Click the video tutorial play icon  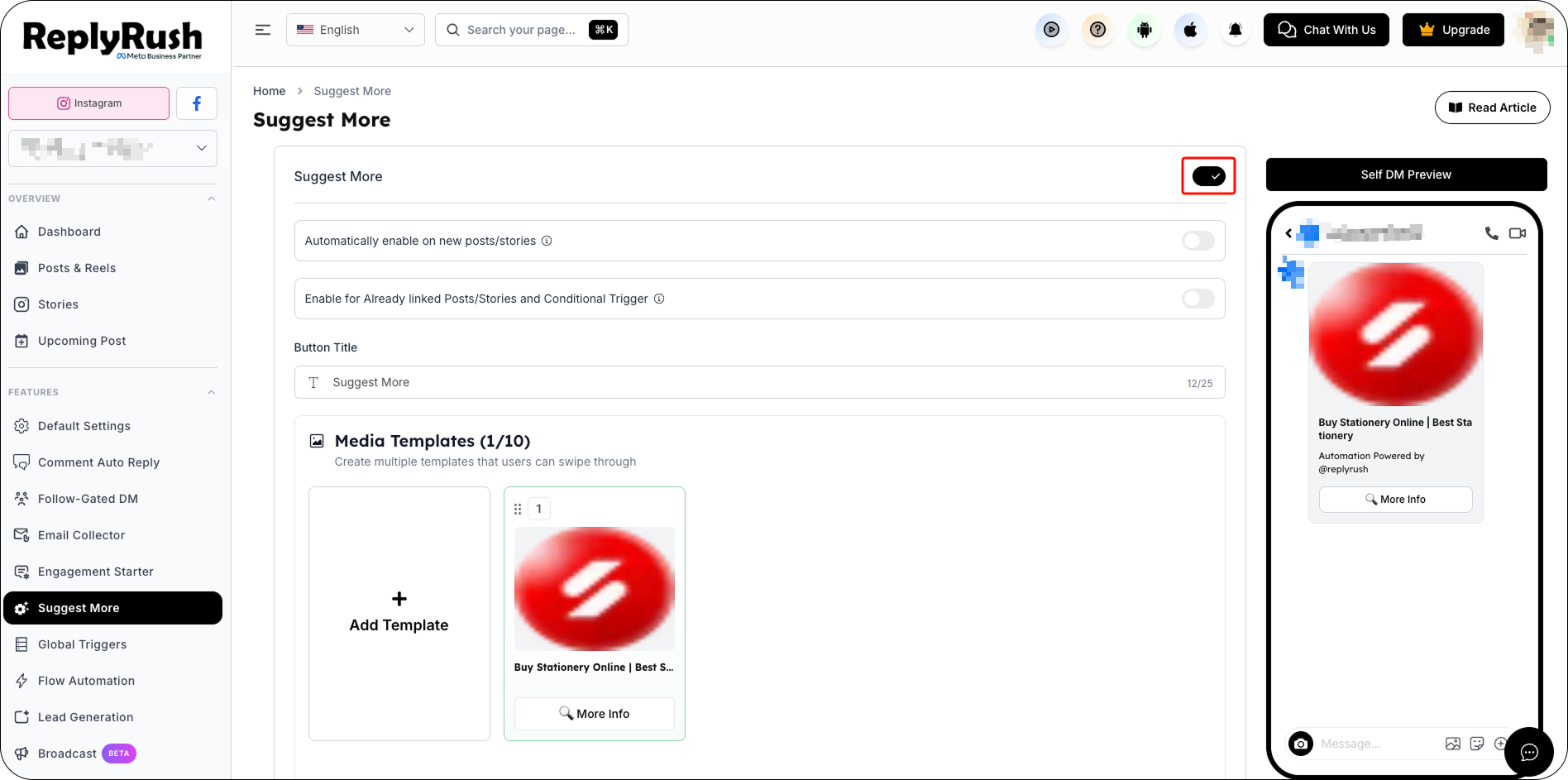1052,30
